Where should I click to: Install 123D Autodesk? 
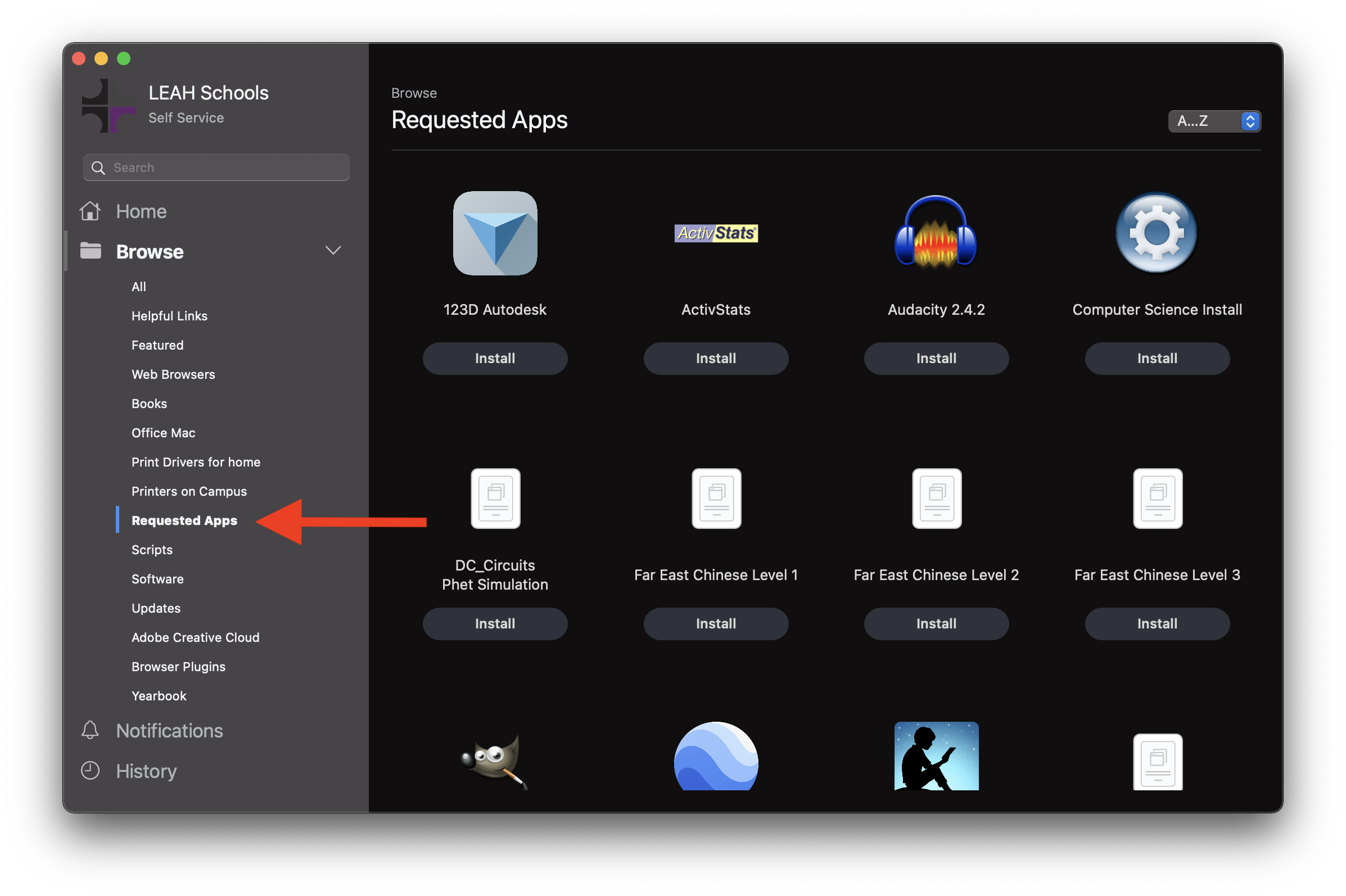(495, 358)
